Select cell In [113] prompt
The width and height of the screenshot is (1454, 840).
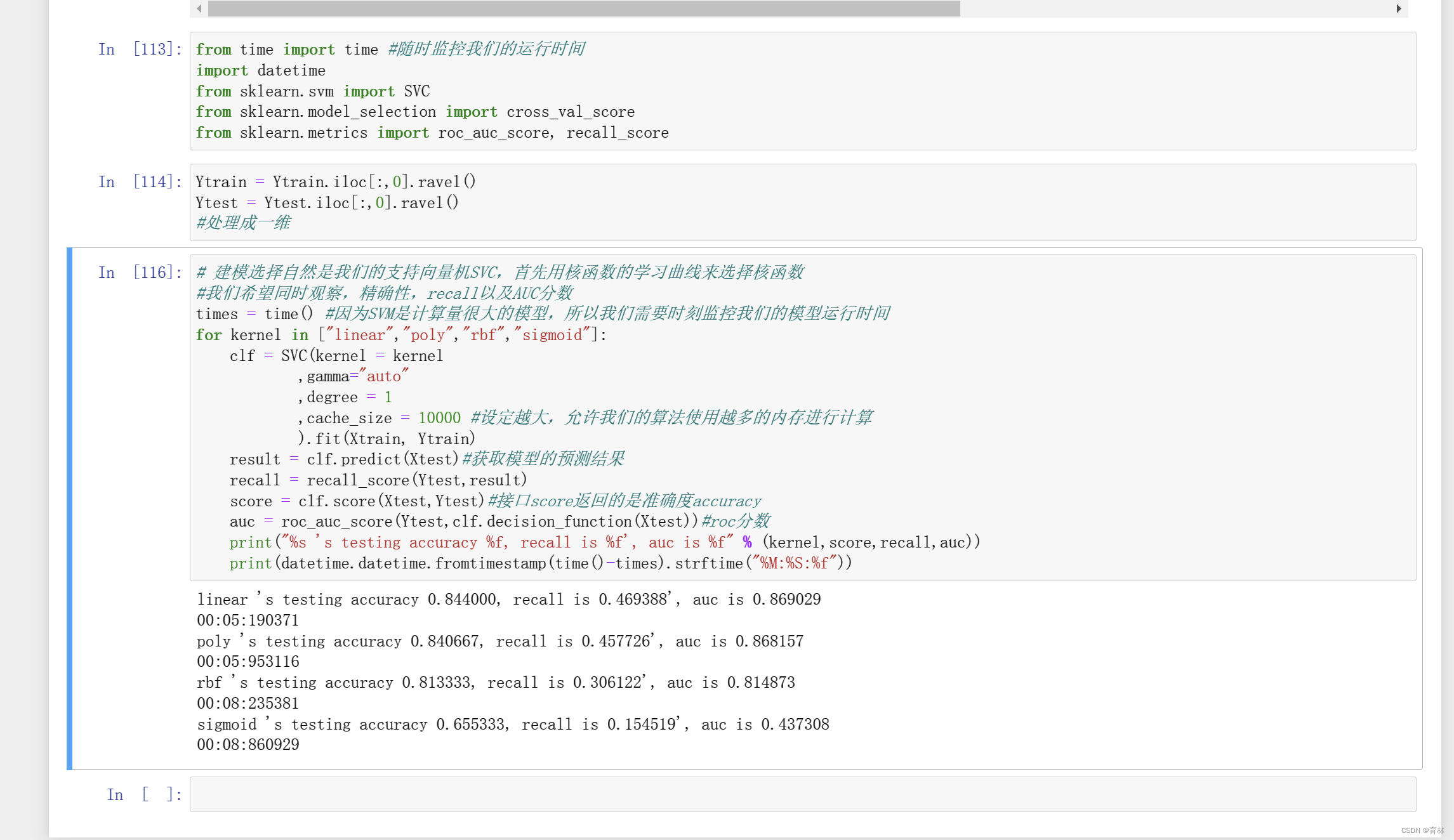140,49
